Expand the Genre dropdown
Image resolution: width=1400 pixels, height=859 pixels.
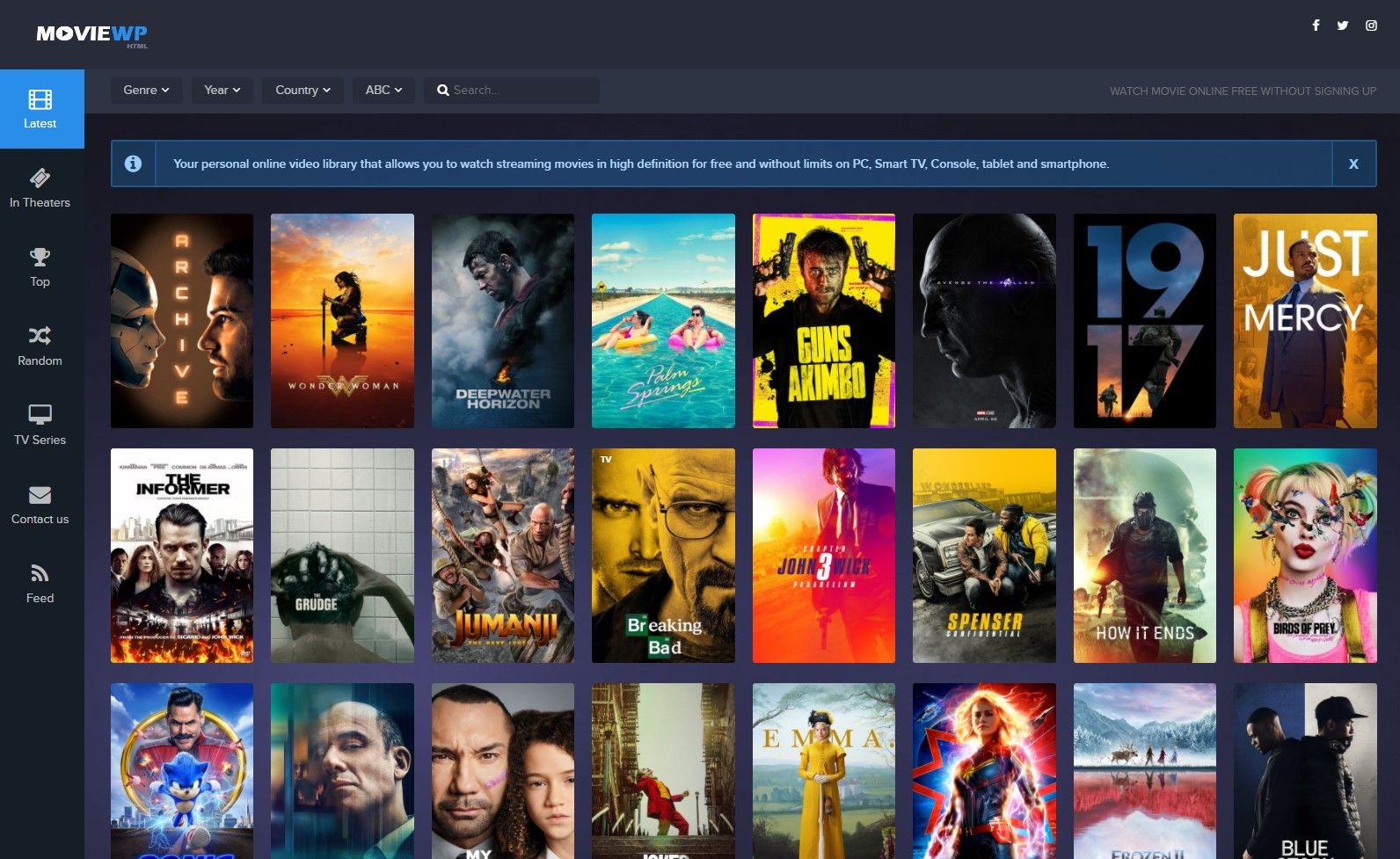coord(146,91)
